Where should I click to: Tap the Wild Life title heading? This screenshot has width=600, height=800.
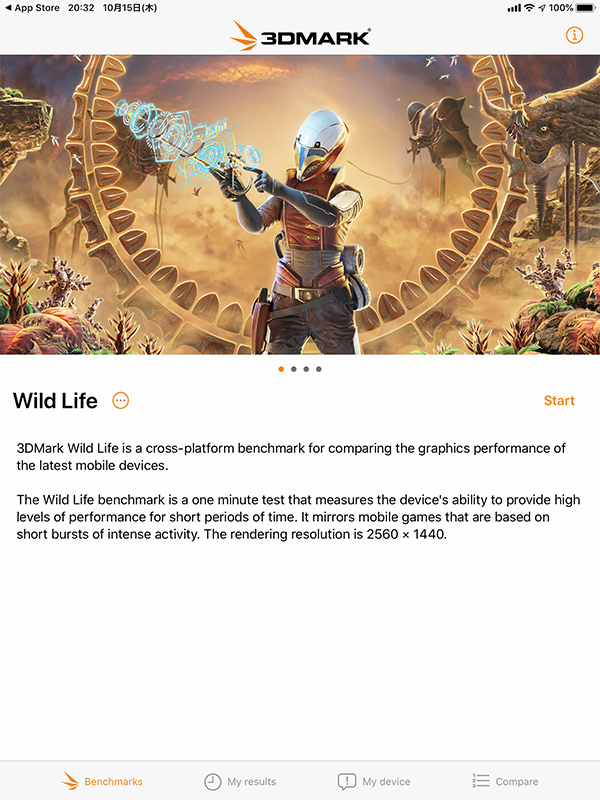click(55, 401)
